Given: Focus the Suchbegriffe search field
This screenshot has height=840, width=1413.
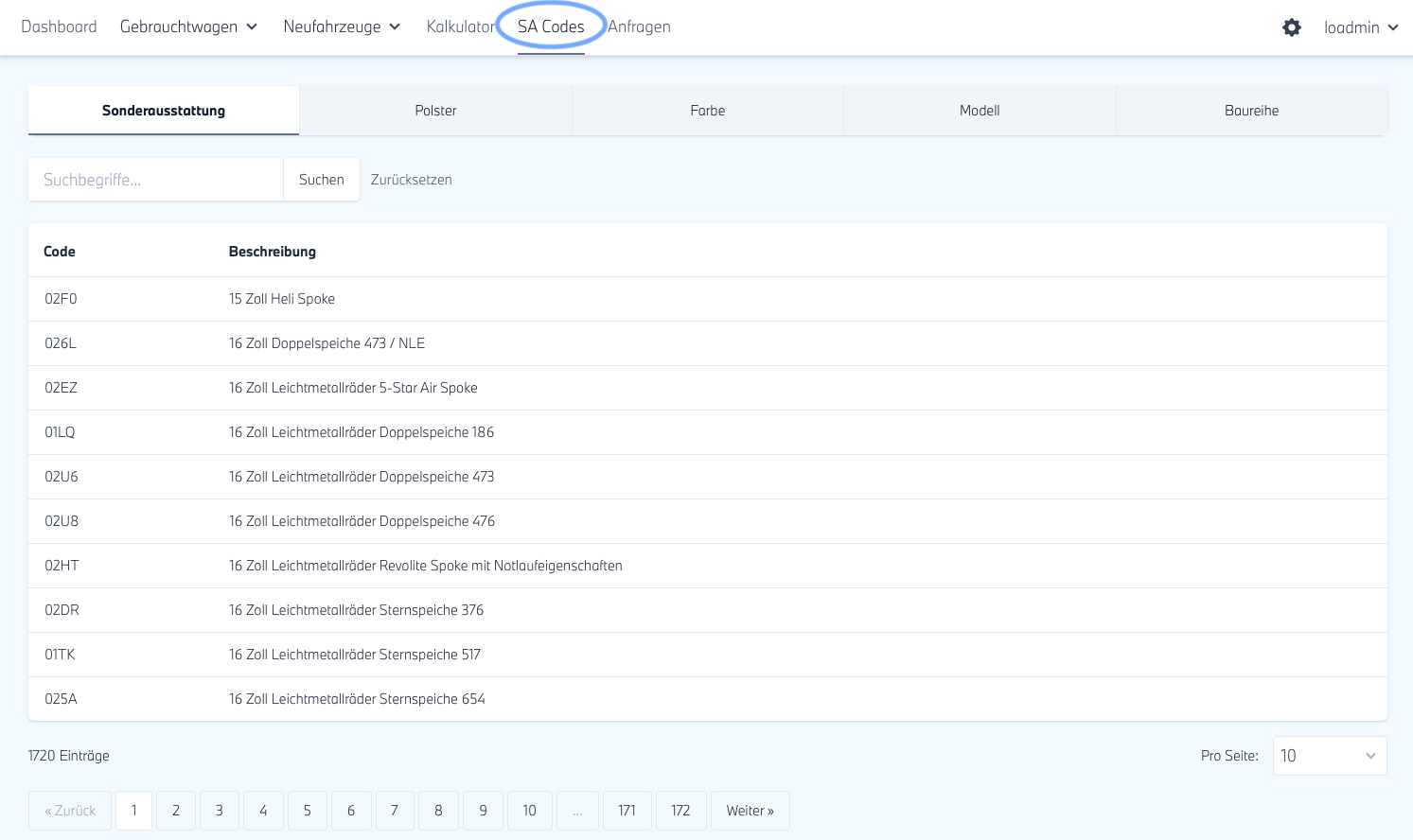Looking at the screenshot, I should pos(156,180).
